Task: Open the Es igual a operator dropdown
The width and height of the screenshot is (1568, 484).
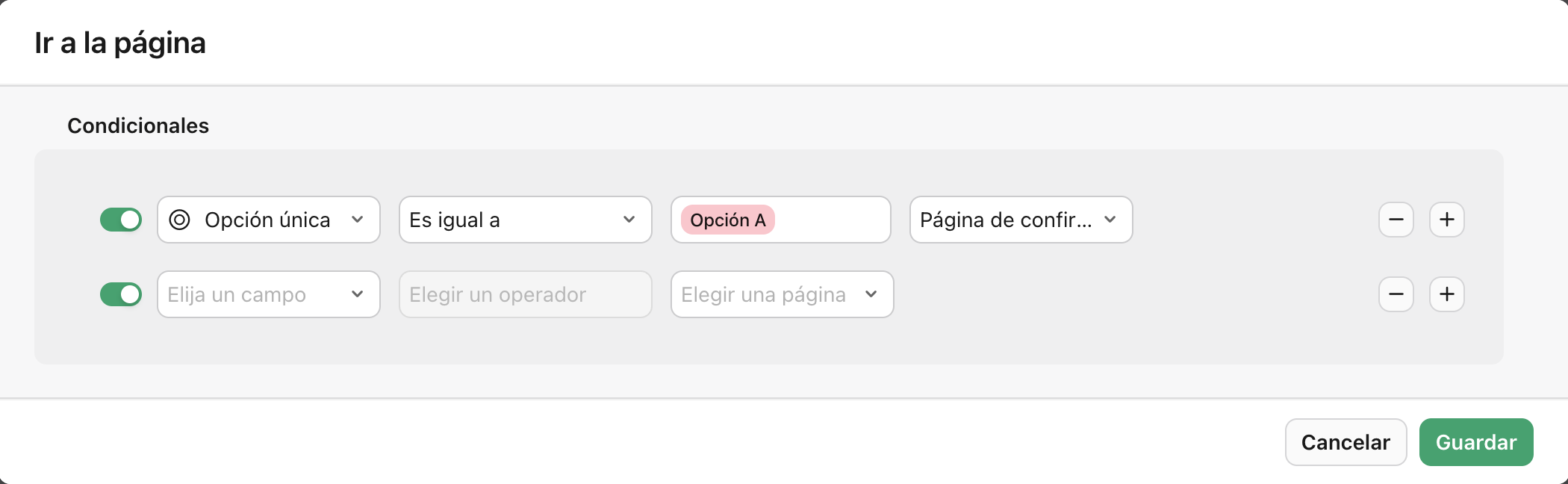Action: click(x=525, y=220)
